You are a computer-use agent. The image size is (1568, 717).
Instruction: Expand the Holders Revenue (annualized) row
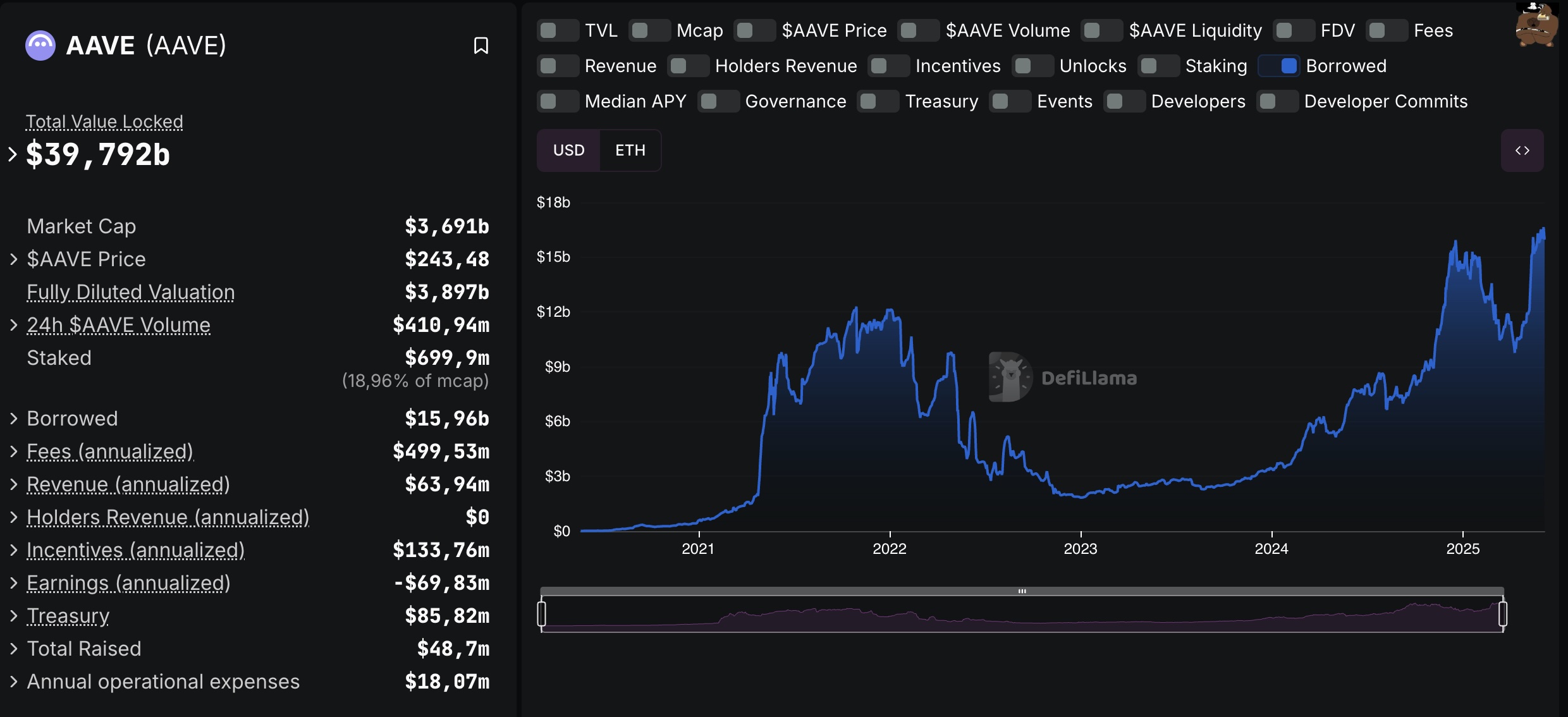pyautogui.click(x=13, y=517)
